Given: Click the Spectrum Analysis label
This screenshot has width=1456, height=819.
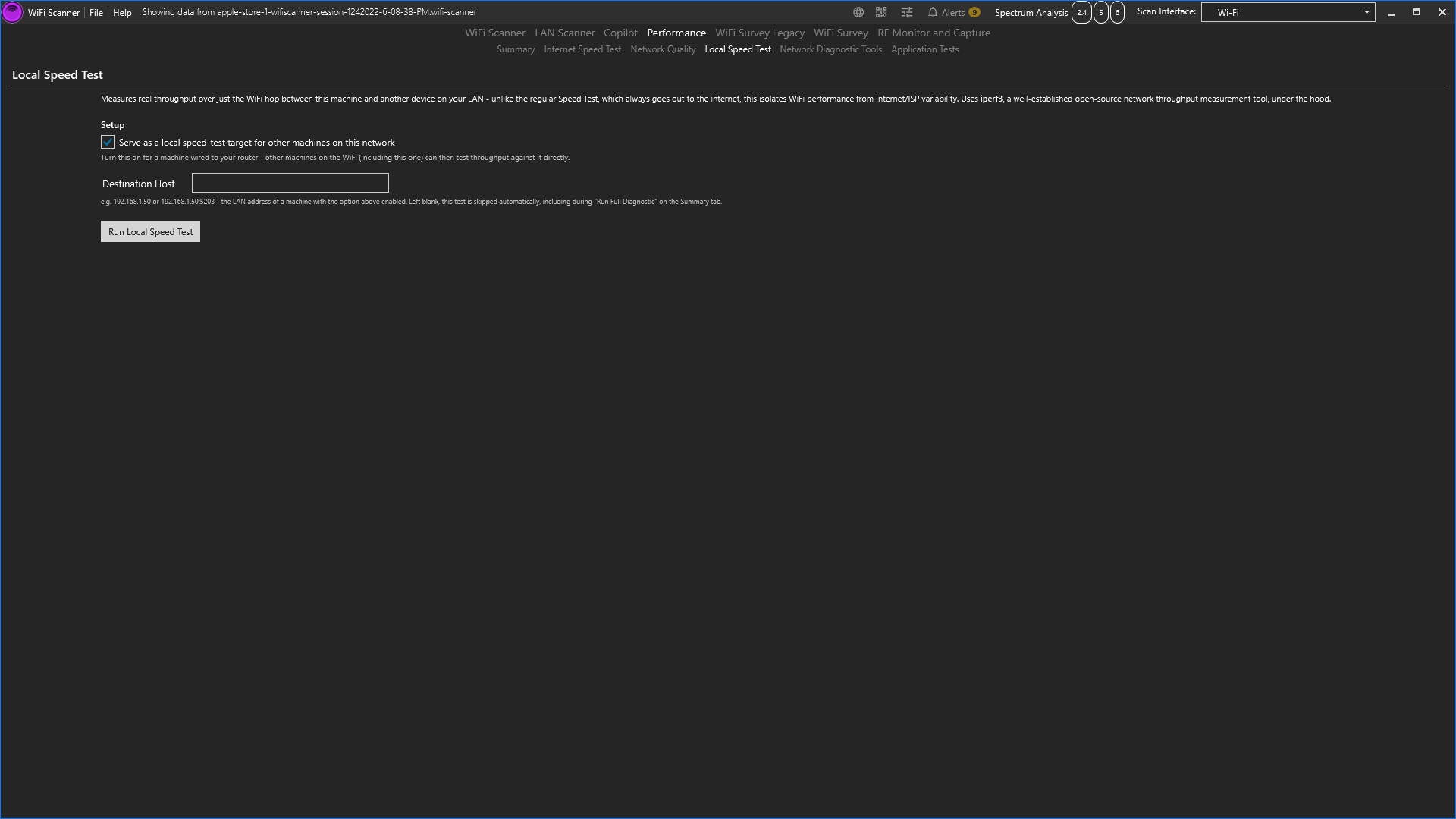Looking at the screenshot, I should [1031, 12].
